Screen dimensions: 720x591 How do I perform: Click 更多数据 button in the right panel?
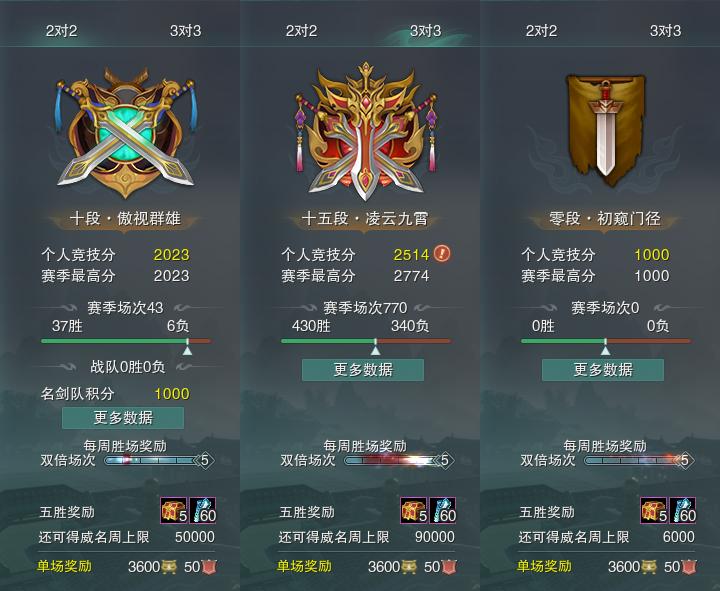603,370
